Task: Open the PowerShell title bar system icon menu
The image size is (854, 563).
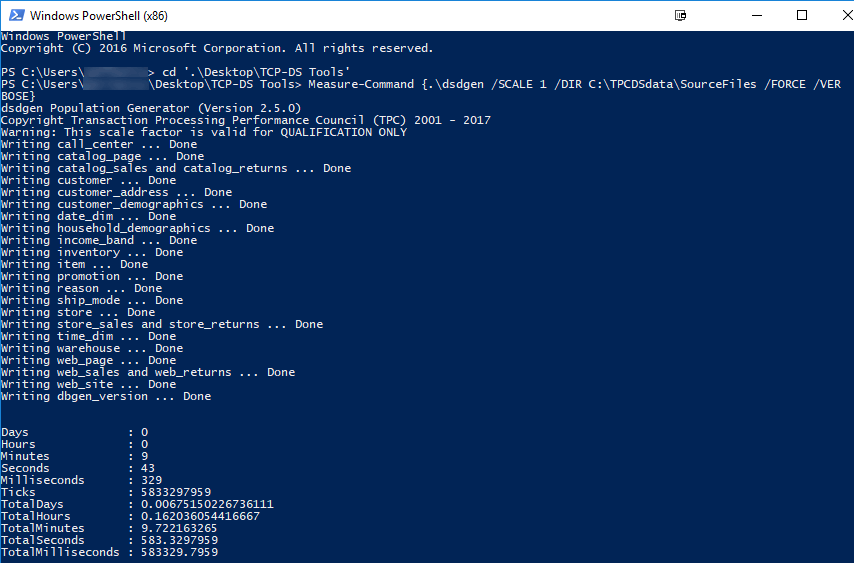Action: 15,16
